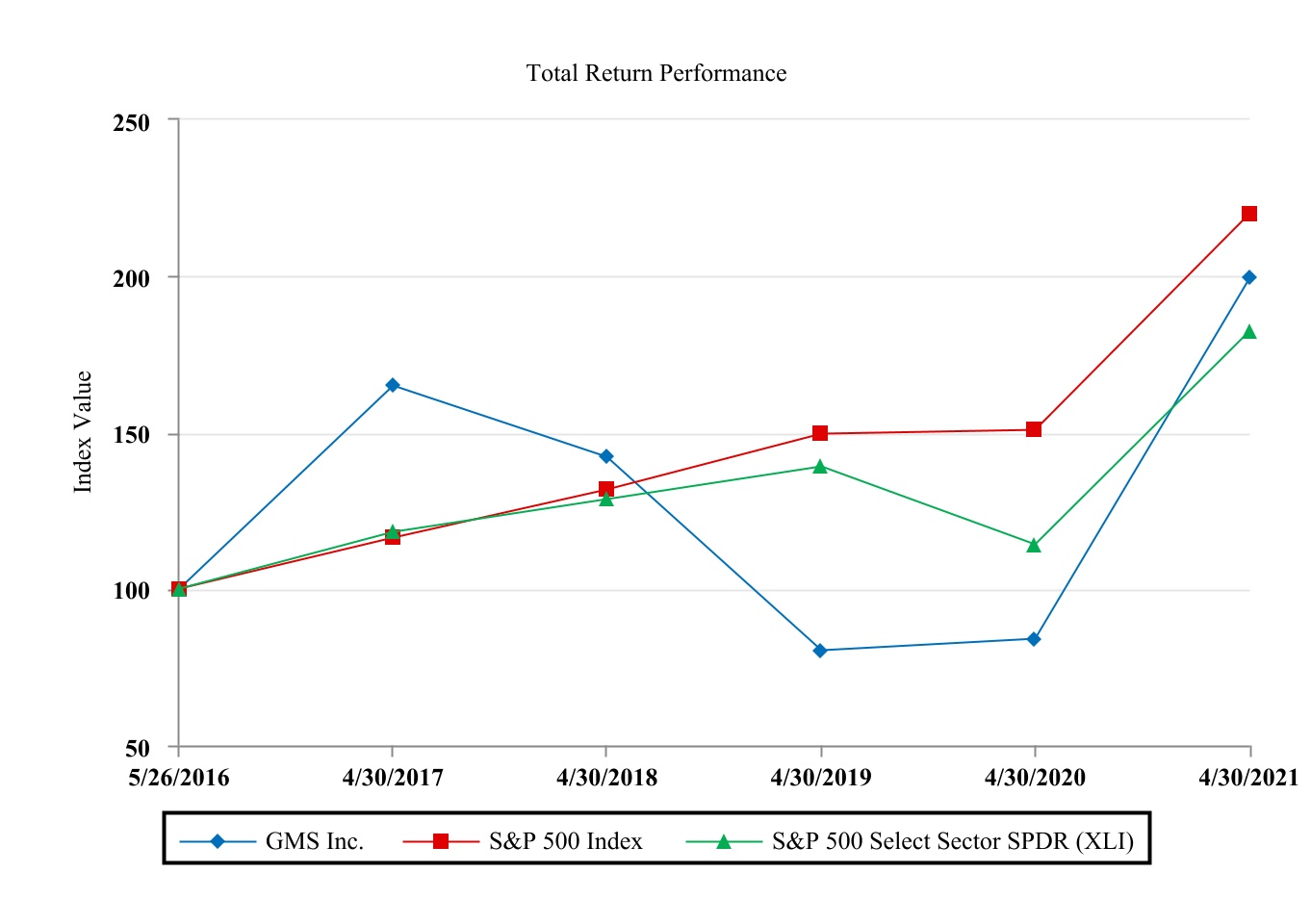Select GMS Inc. data point at 4/30/2017
The height and width of the screenshot is (924, 1311).
(393, 385)
